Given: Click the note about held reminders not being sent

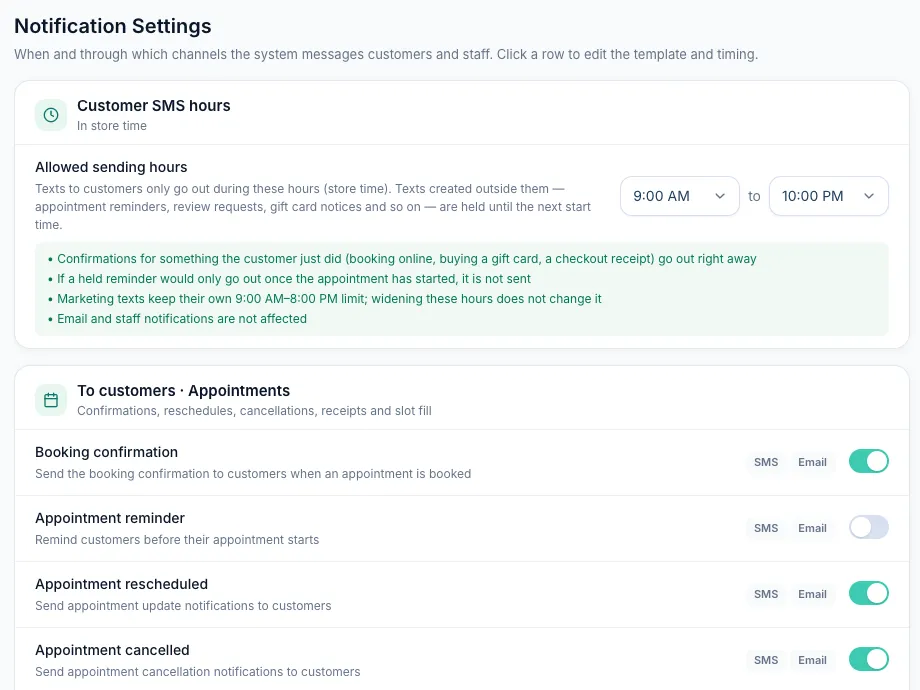Looking at the screenshot, I should tap(293, 279).
